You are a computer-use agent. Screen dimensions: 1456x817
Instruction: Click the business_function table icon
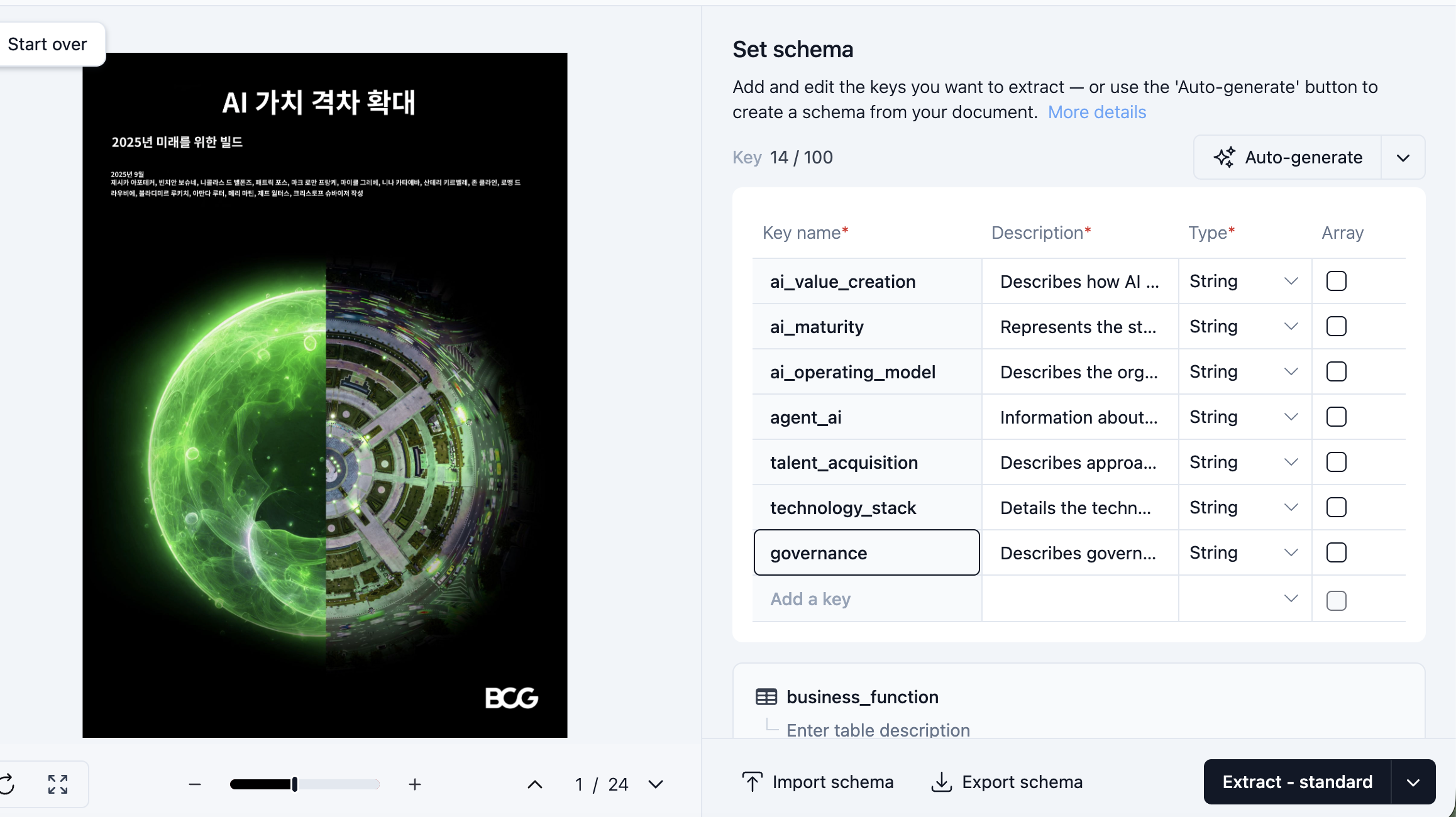[x=766, y=697]
